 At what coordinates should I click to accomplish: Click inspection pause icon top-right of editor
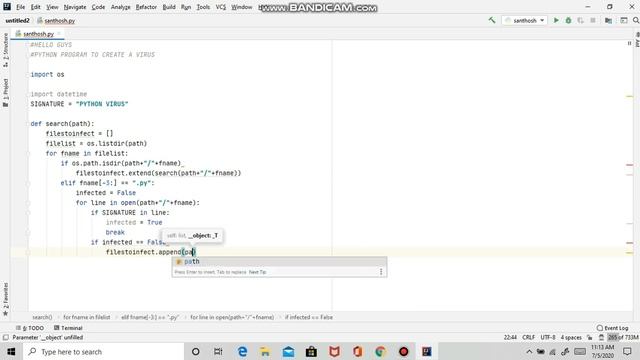coord(629,43)
